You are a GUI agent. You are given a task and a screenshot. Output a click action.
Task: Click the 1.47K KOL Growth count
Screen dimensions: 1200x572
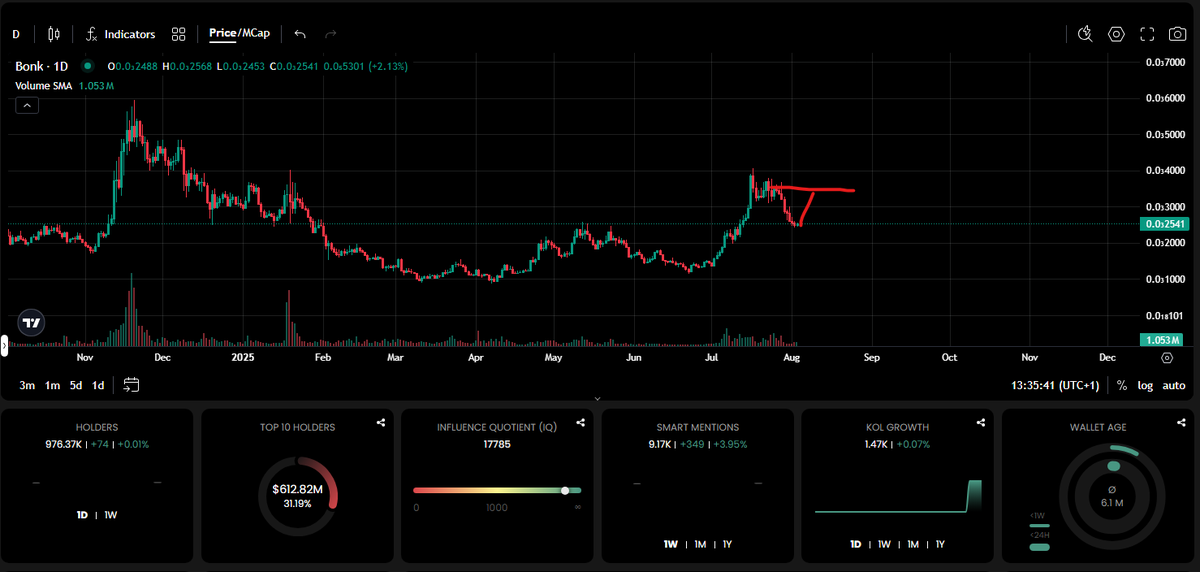click(878, 444)
